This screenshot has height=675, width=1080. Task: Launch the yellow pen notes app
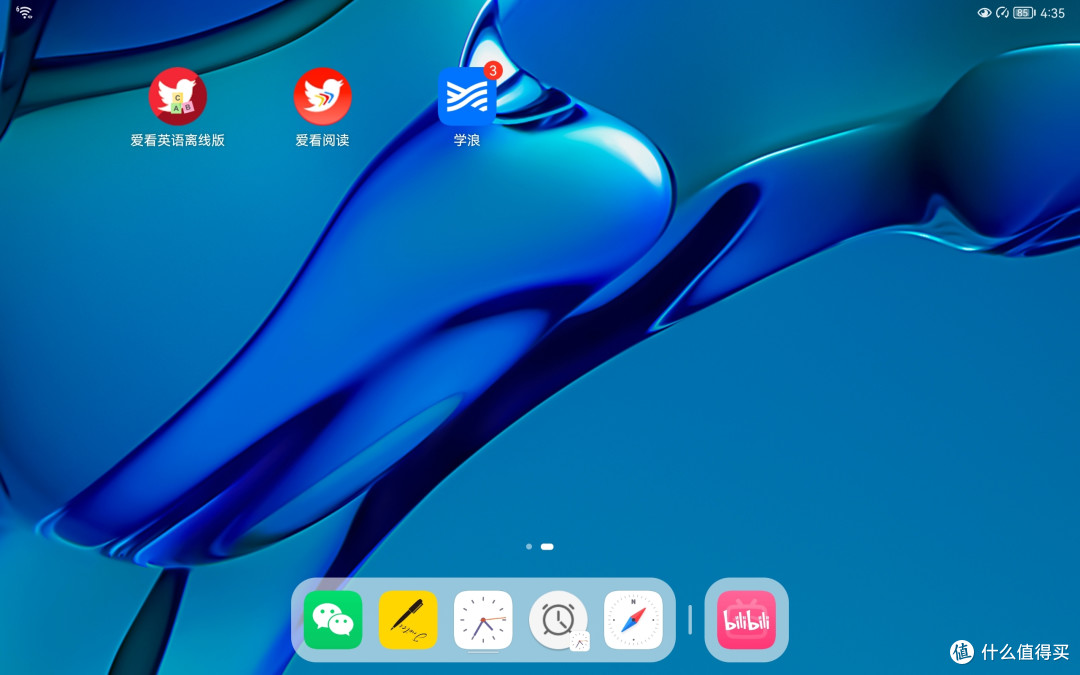pyautogui.click(x=408, y=620)
